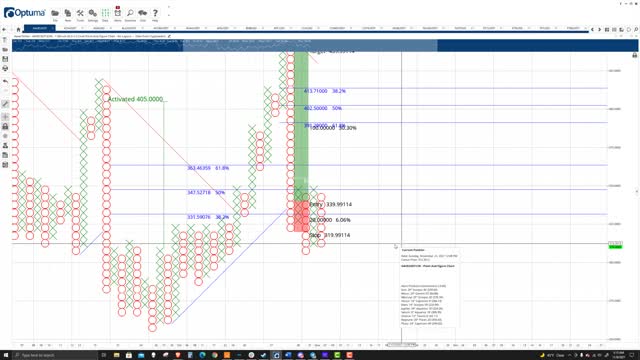Click the save disk icon in left toolbar

[5, 59]
